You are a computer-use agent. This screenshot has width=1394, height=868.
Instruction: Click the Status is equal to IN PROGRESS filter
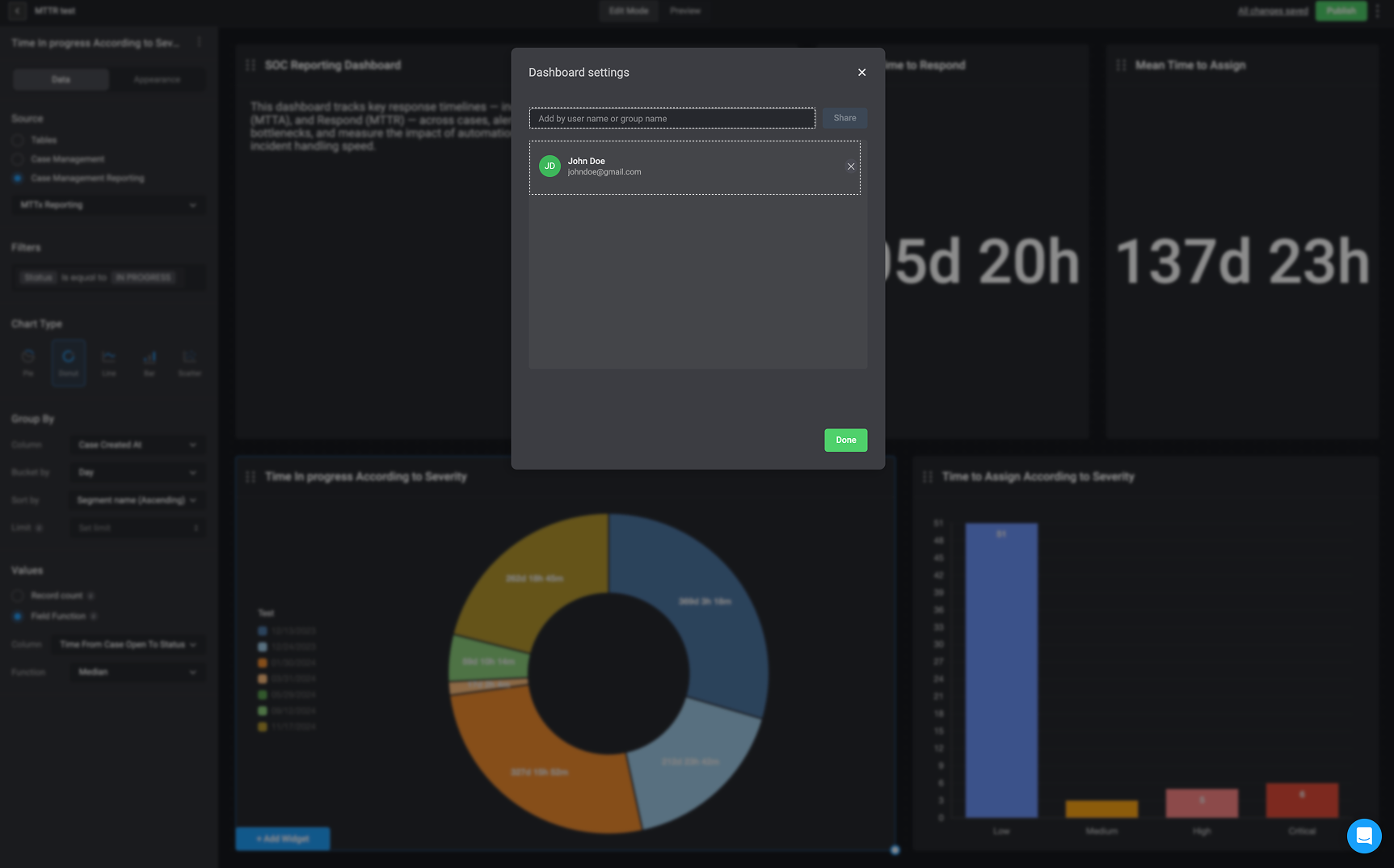[x=108, y=277]
